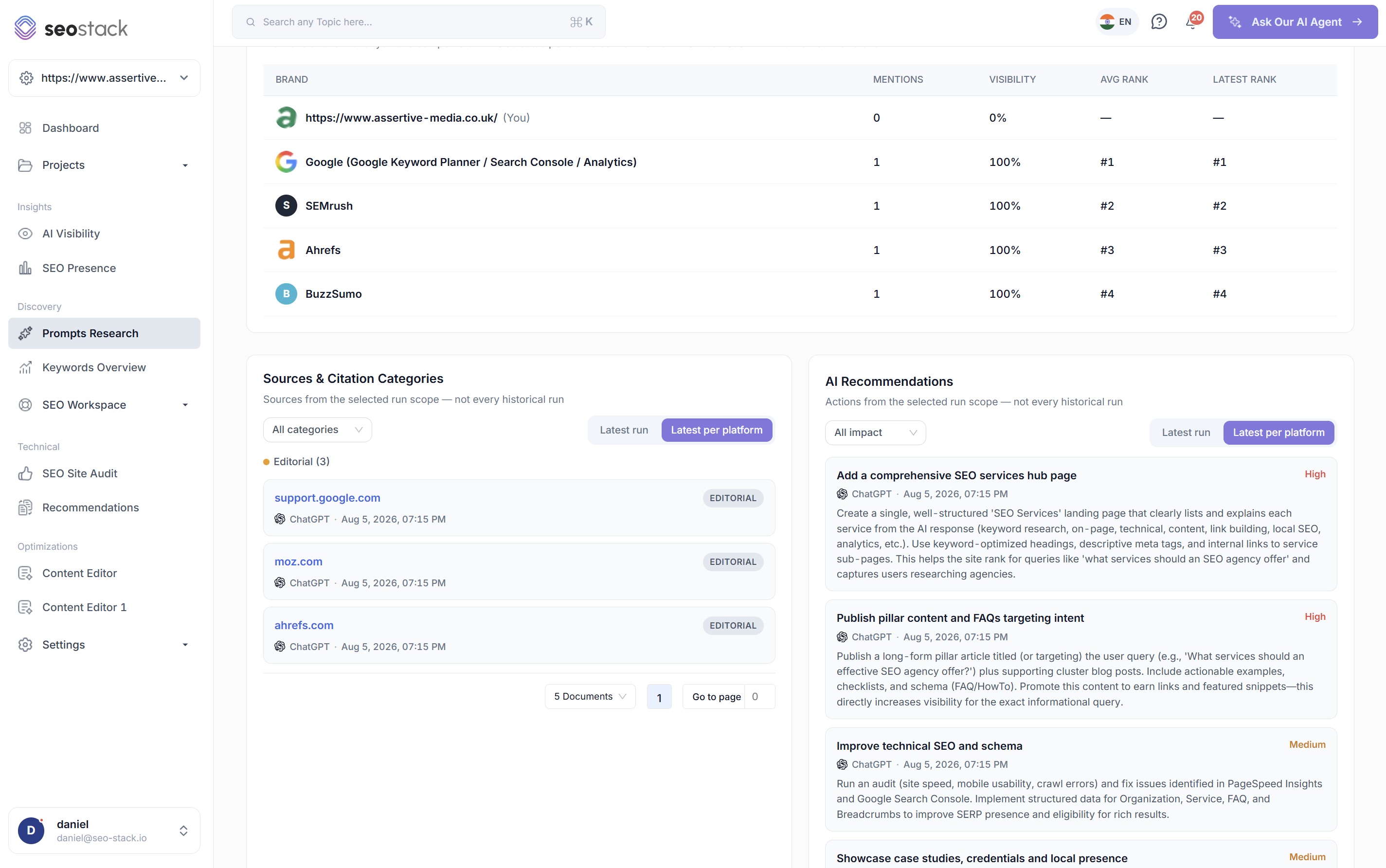Screen dimensions: 1386x868
Task: Click the AVG RANK column header
Action: coord(1124,79)
